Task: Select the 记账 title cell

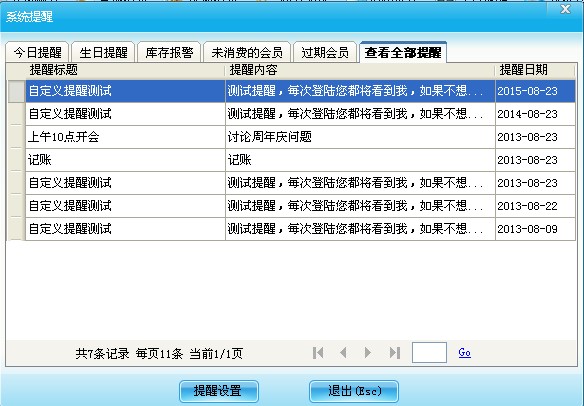Action: tap(125, 160)
